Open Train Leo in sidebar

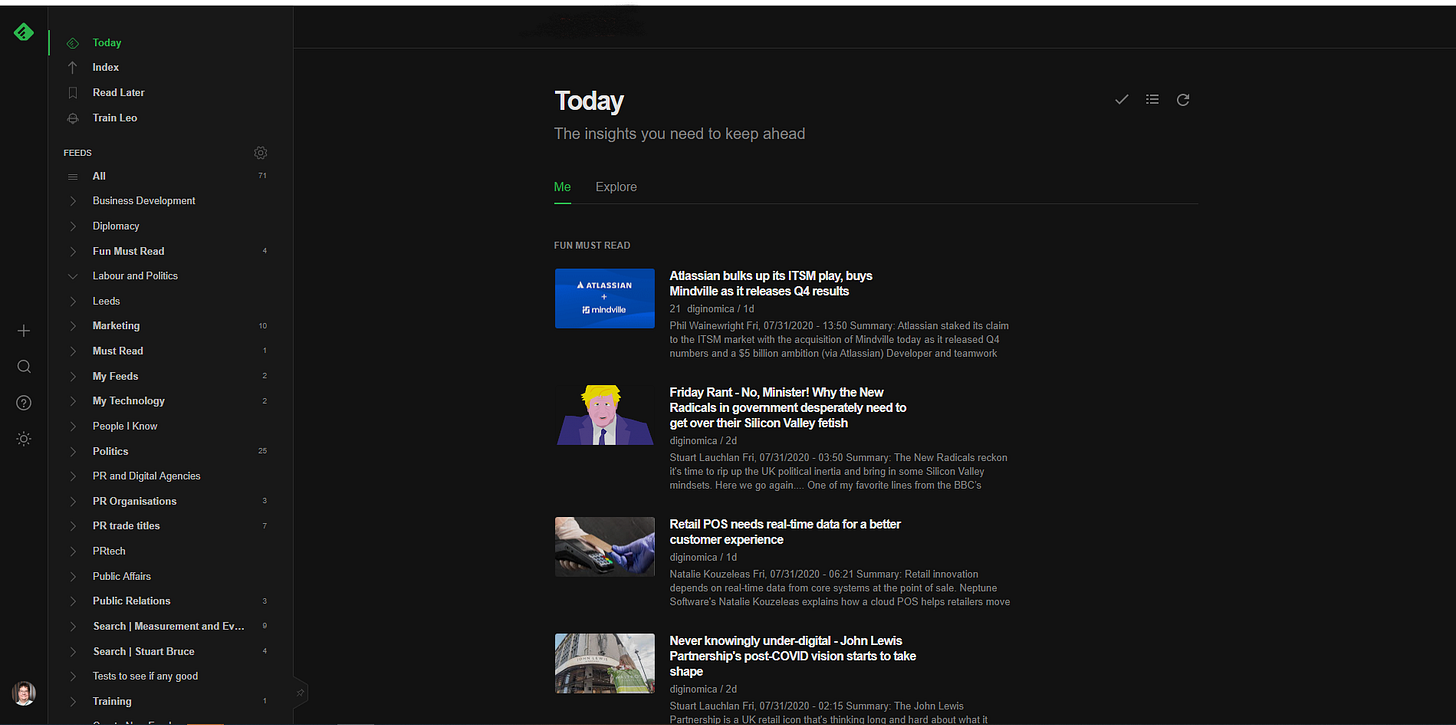[x=115, y=118]
